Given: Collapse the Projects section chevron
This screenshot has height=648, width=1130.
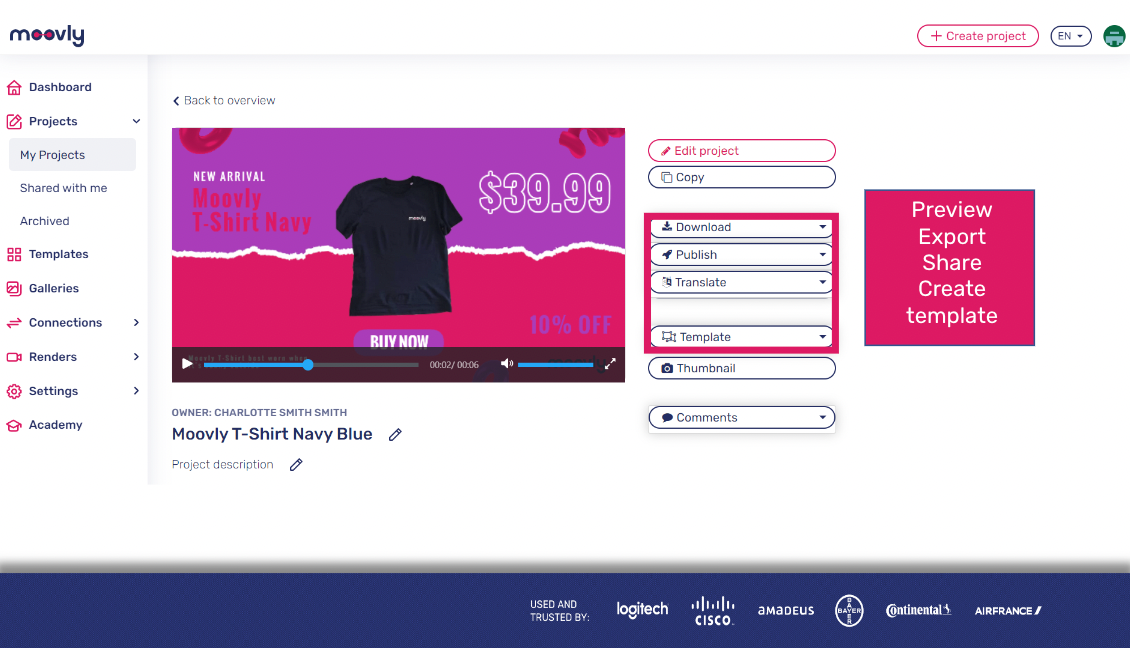Looking at the screenshot, I should (x=136, y=121).
